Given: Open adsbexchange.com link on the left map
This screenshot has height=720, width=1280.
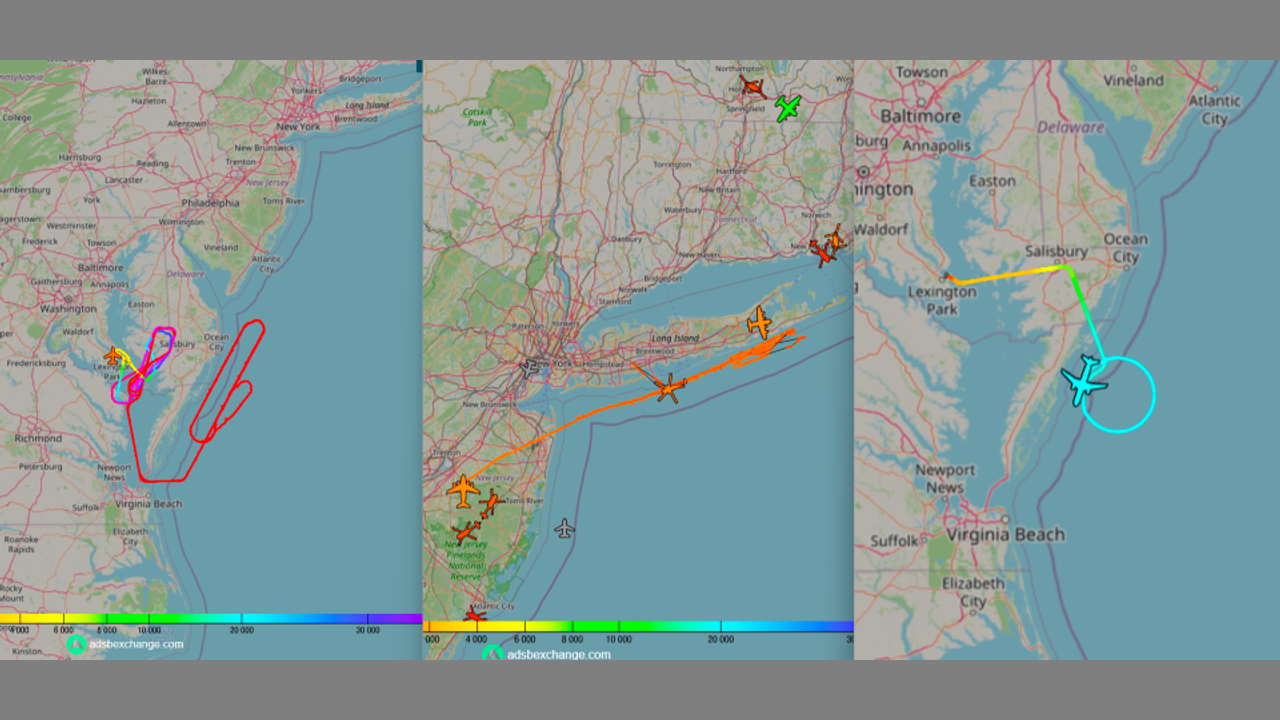Looking at the screenshot, I should 136,644.
